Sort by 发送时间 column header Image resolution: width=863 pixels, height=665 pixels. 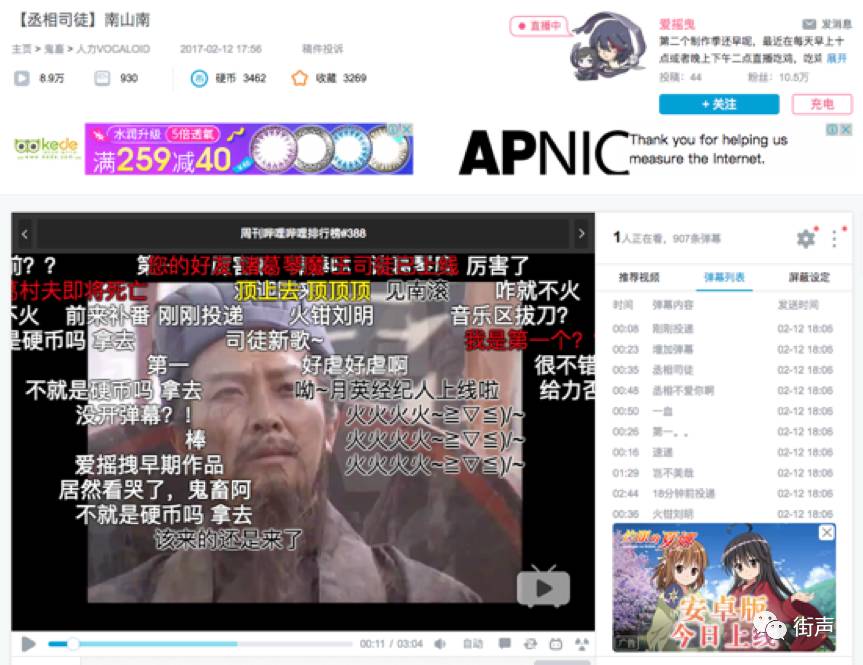pos(798,305)
